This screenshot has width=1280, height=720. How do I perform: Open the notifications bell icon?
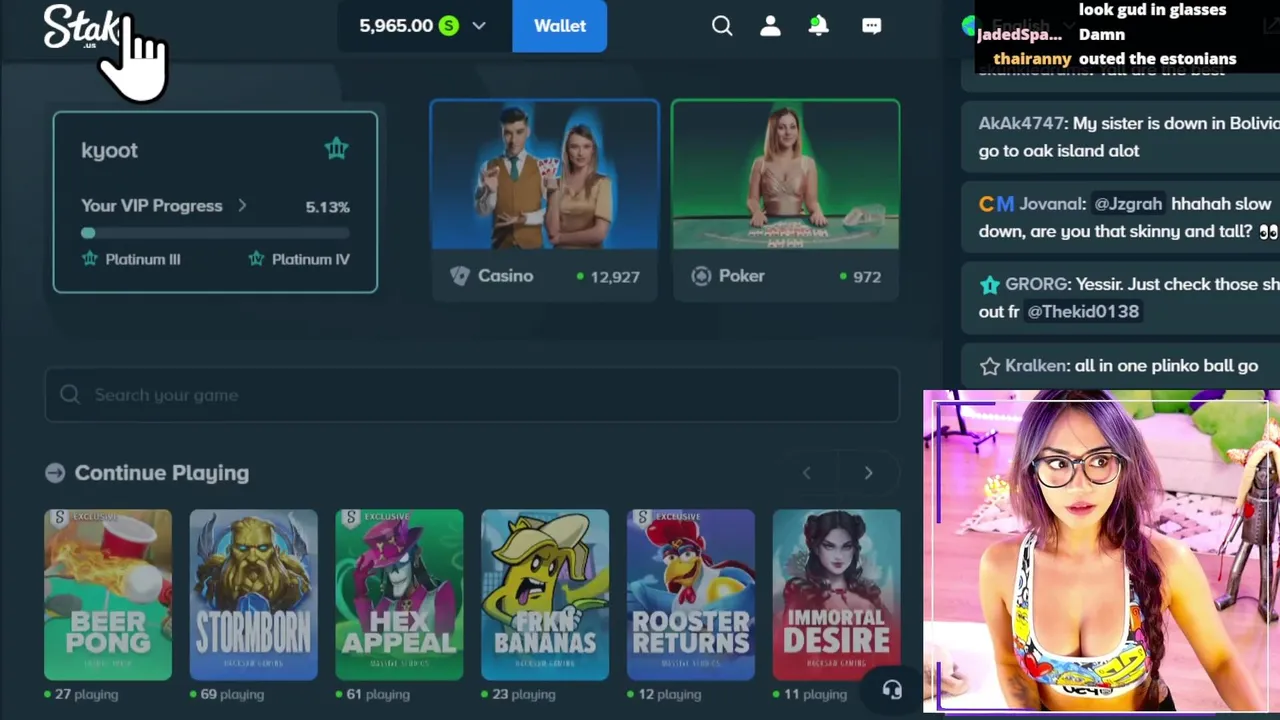click(x=819, y=26)
